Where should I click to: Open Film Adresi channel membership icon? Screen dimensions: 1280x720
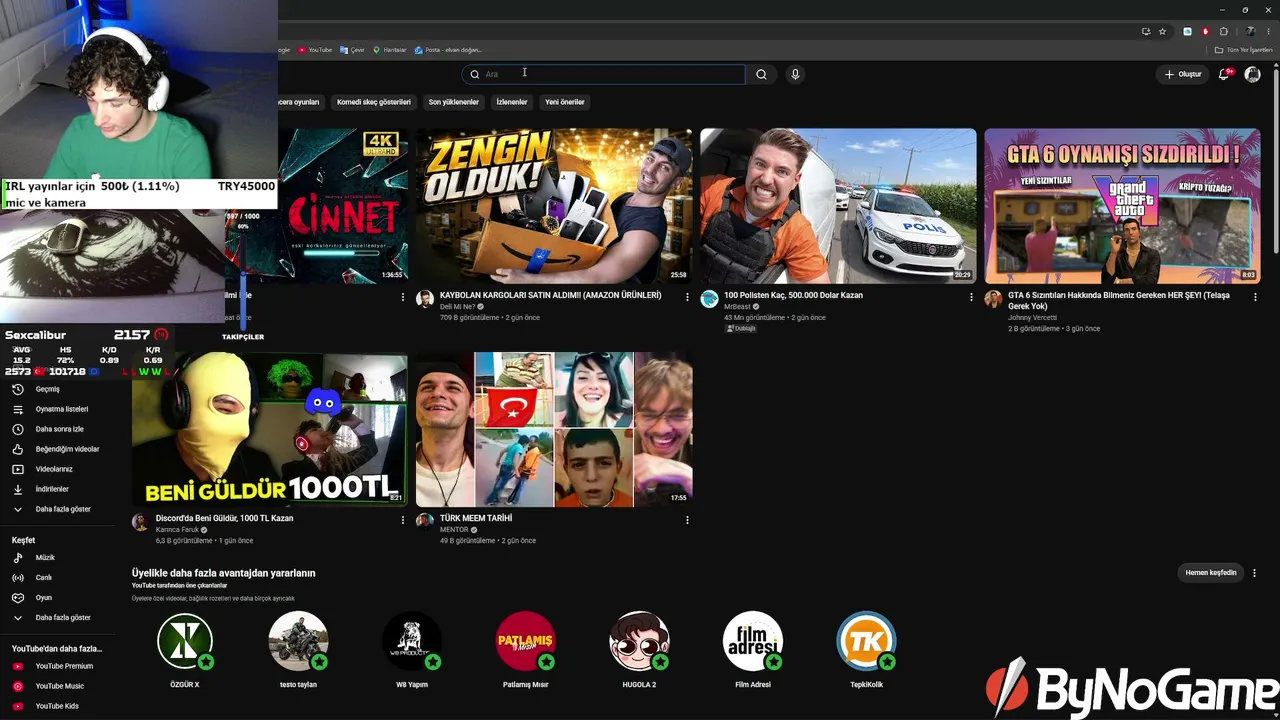[x=753, y=640]
